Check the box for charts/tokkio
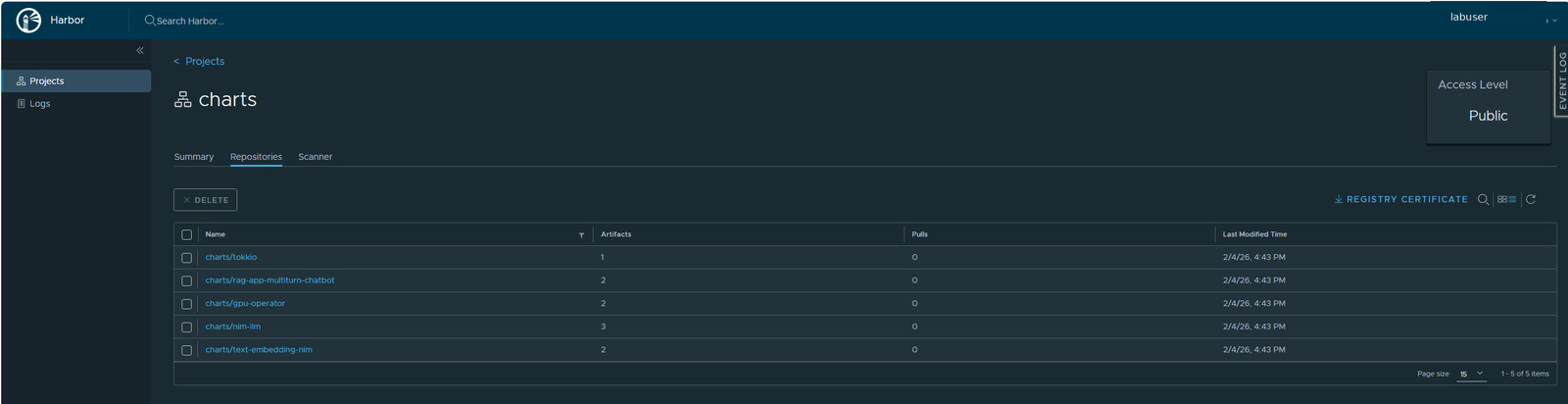Screen dimensions: 1568x404 (x=186, y=258)
